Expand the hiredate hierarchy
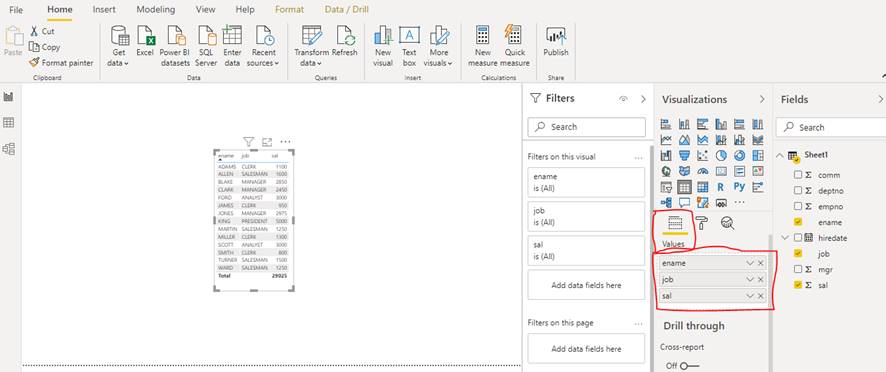The image size is (886, 372). click(x=786, y=238)
